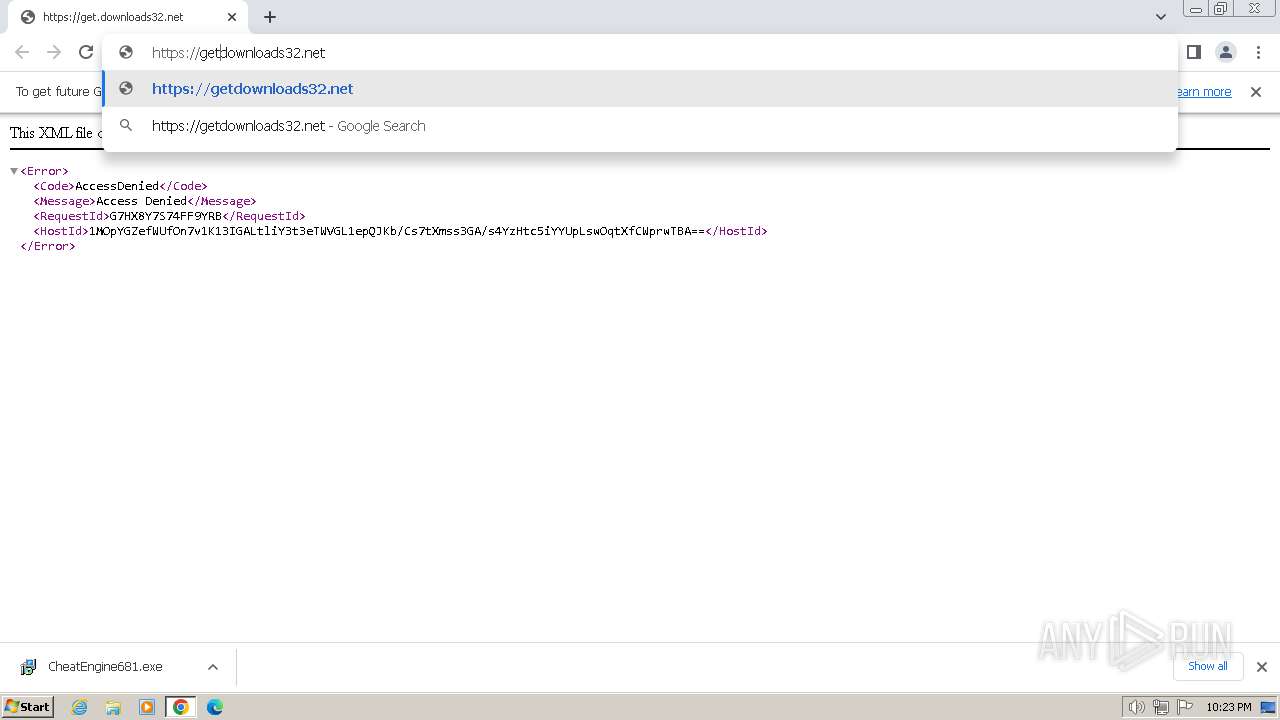
Task: Collapse the Error XML node triangle
Action: tap(14, 171)
